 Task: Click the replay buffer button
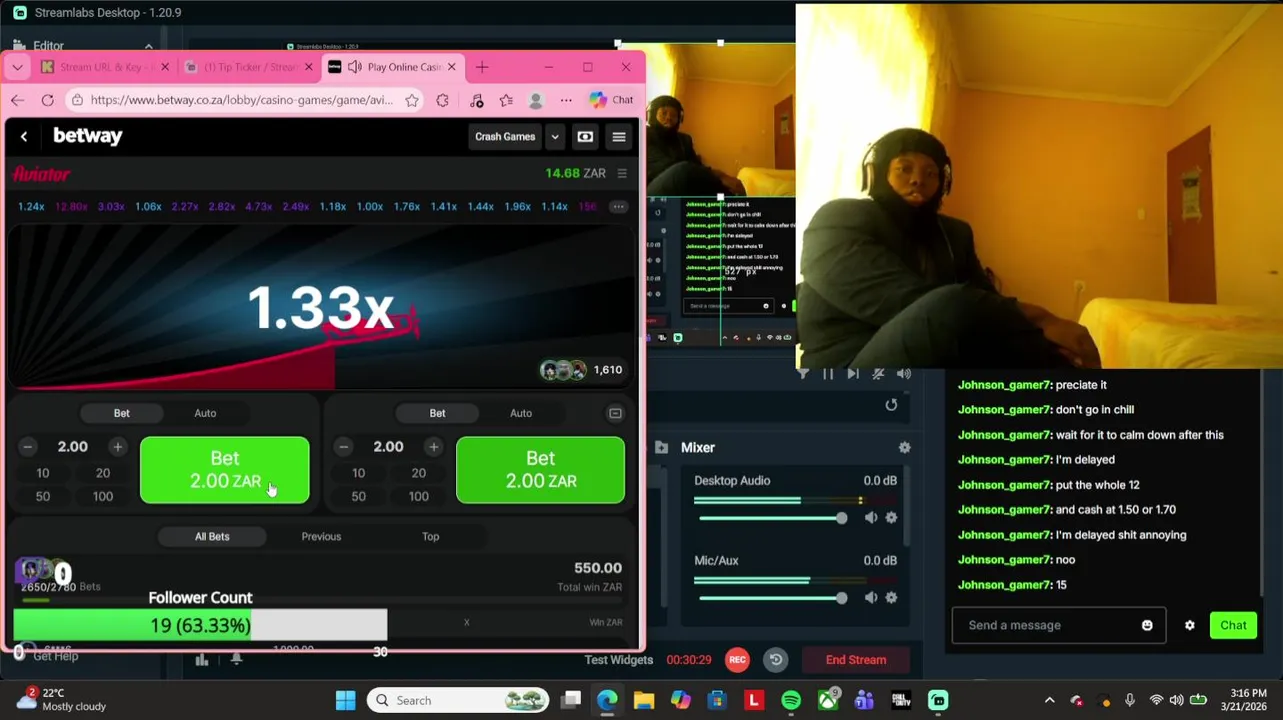pos(776,660)
